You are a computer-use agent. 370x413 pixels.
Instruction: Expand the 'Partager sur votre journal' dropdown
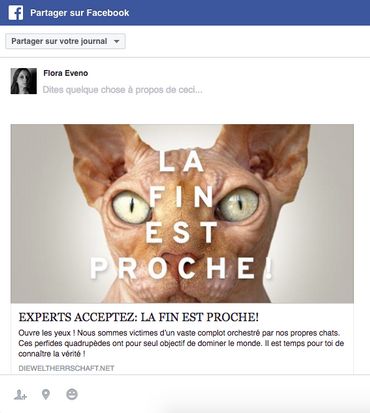click(65, 41)
